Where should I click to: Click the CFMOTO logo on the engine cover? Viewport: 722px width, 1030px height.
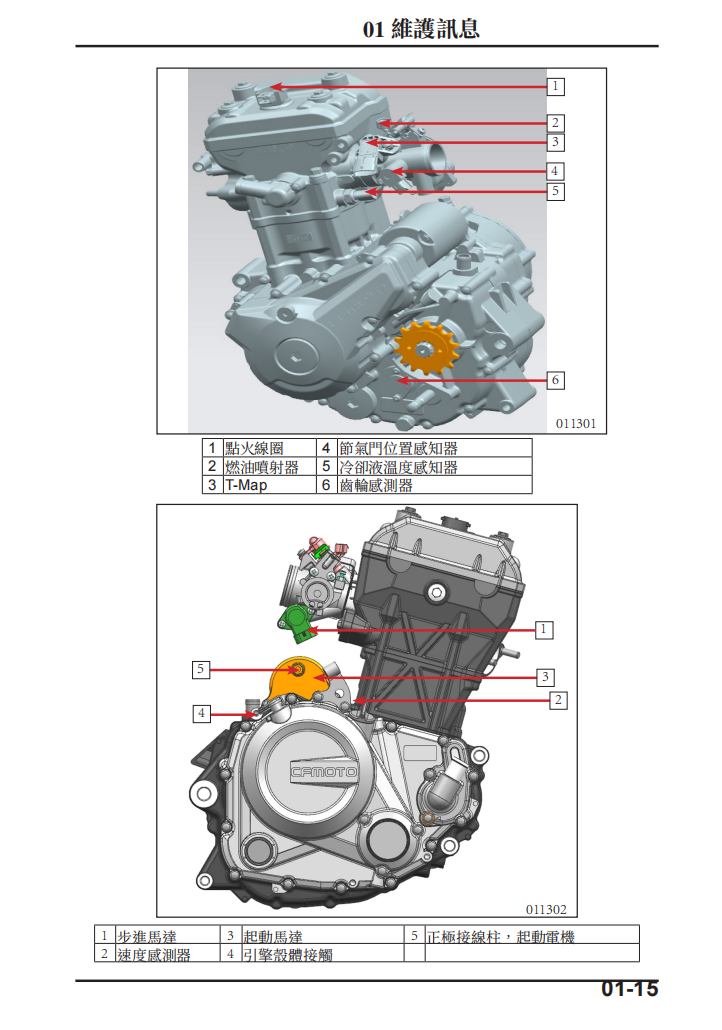tap(324, 771)
